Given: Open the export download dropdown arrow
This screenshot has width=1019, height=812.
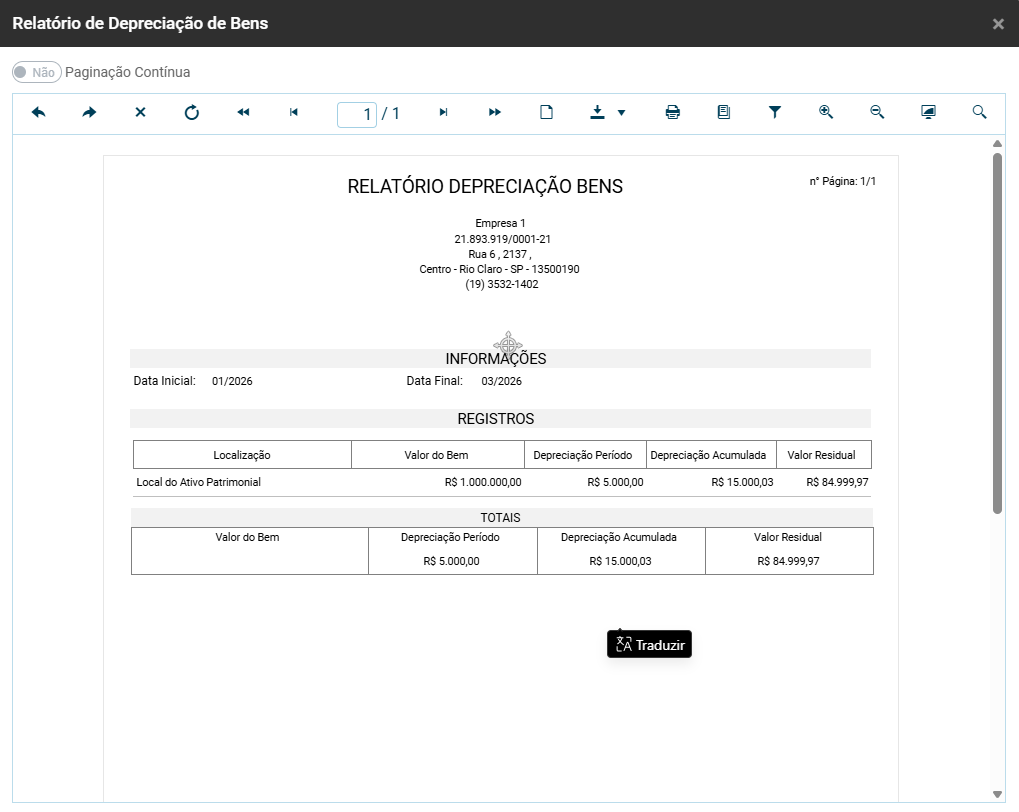Looking at the screenshot, I should pyautogui.click(x=621, y=113).
